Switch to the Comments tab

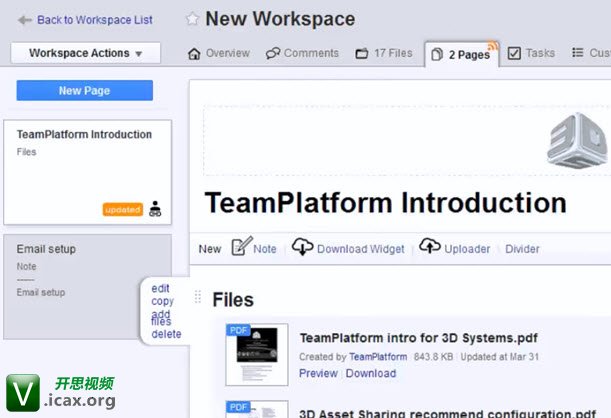302,53
